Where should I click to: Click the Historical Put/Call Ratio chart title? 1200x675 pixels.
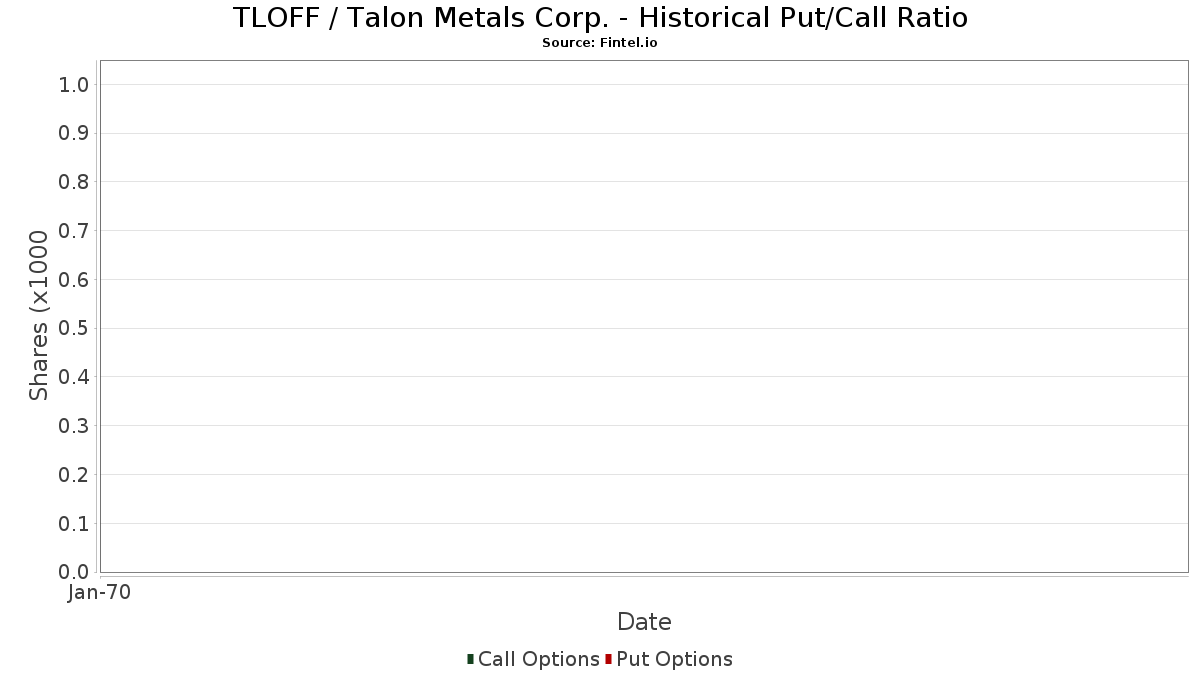pyautogui.click(x=600, y=18)
